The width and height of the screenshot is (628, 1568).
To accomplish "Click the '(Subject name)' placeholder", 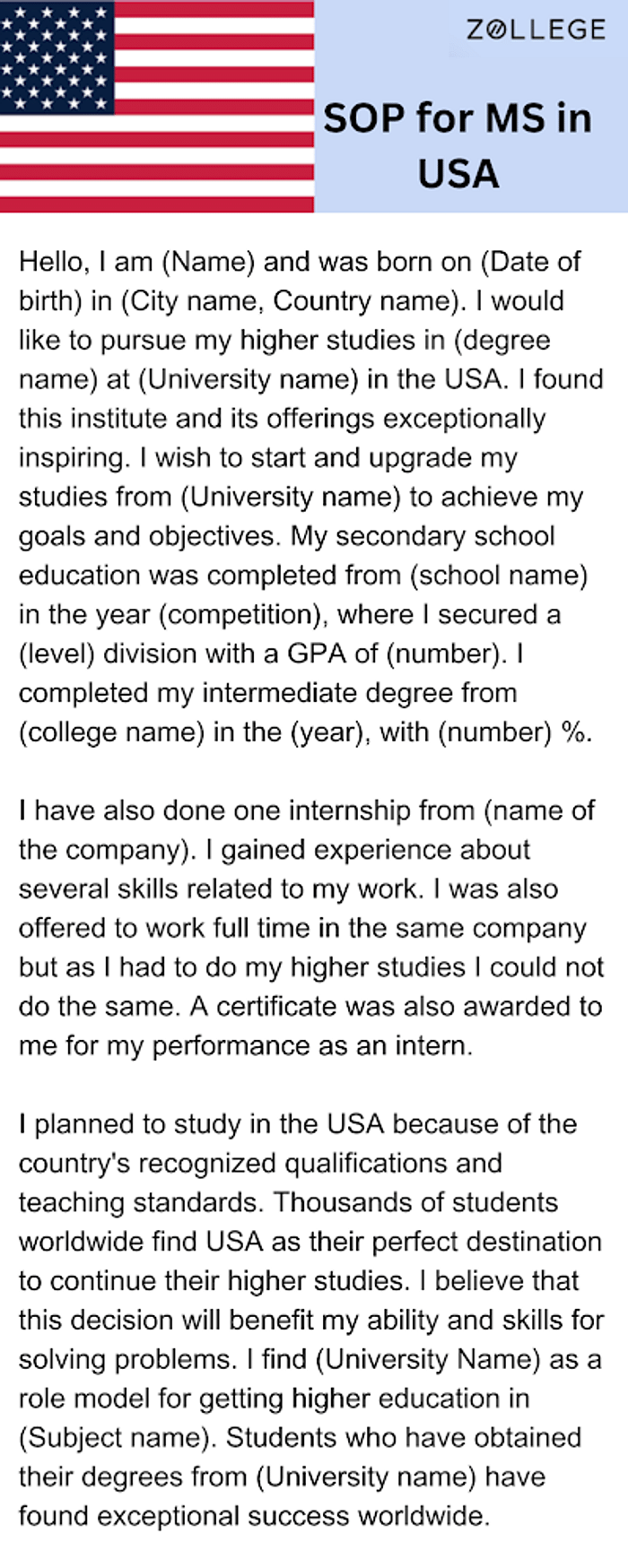I will pyautogui.click(x=118, y=1438).
